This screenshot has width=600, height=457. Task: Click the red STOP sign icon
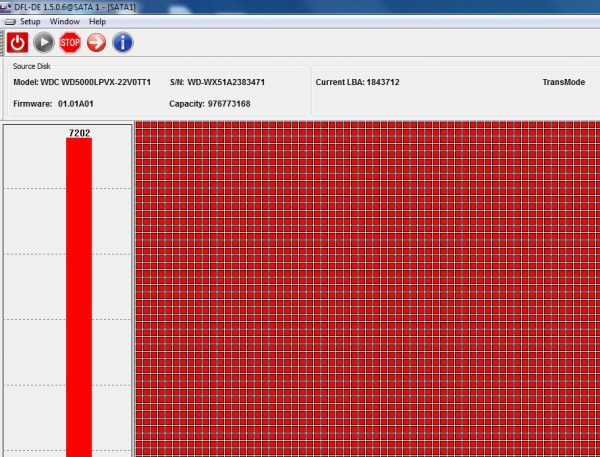[70, 42]
